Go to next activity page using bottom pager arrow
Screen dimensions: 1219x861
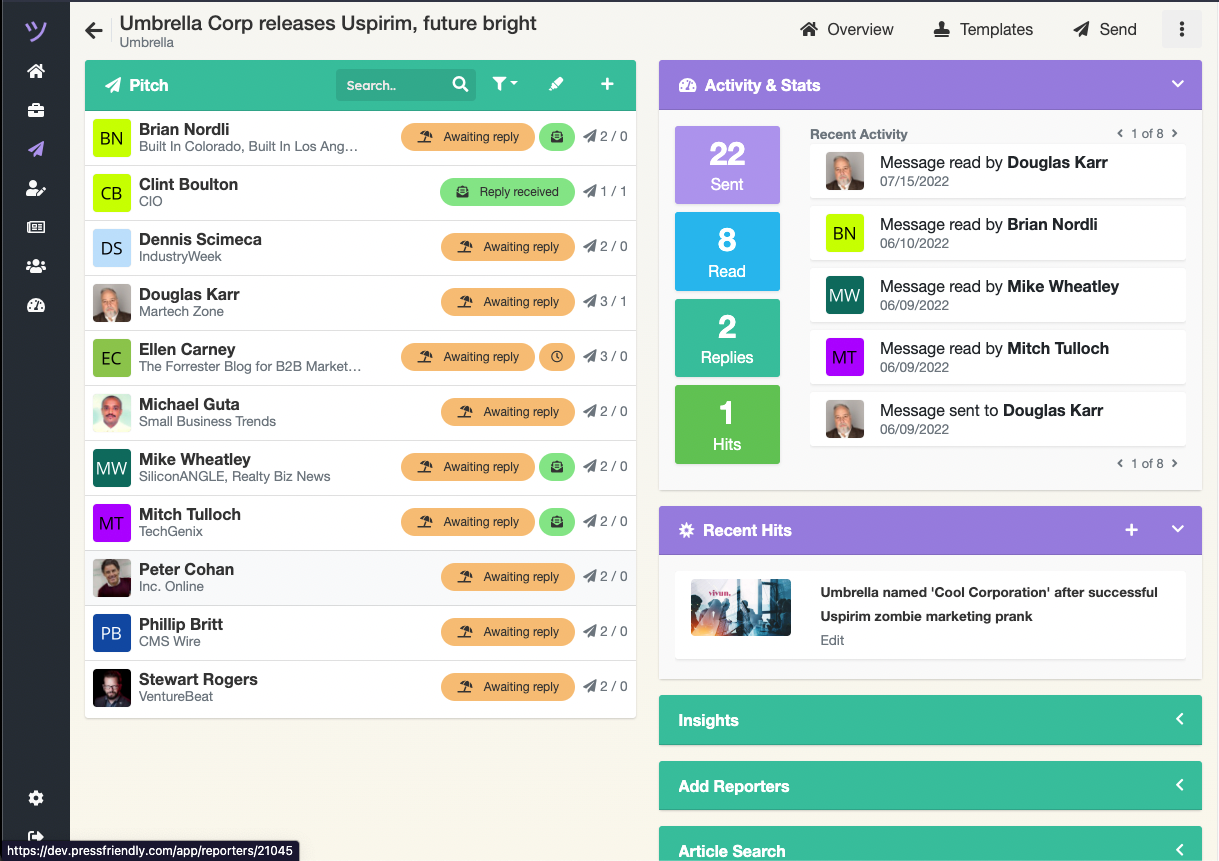[1174, 464]
